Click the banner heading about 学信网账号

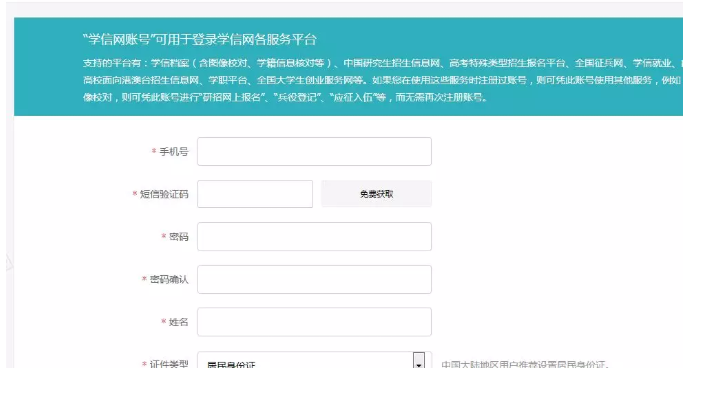tap(200, 39)
